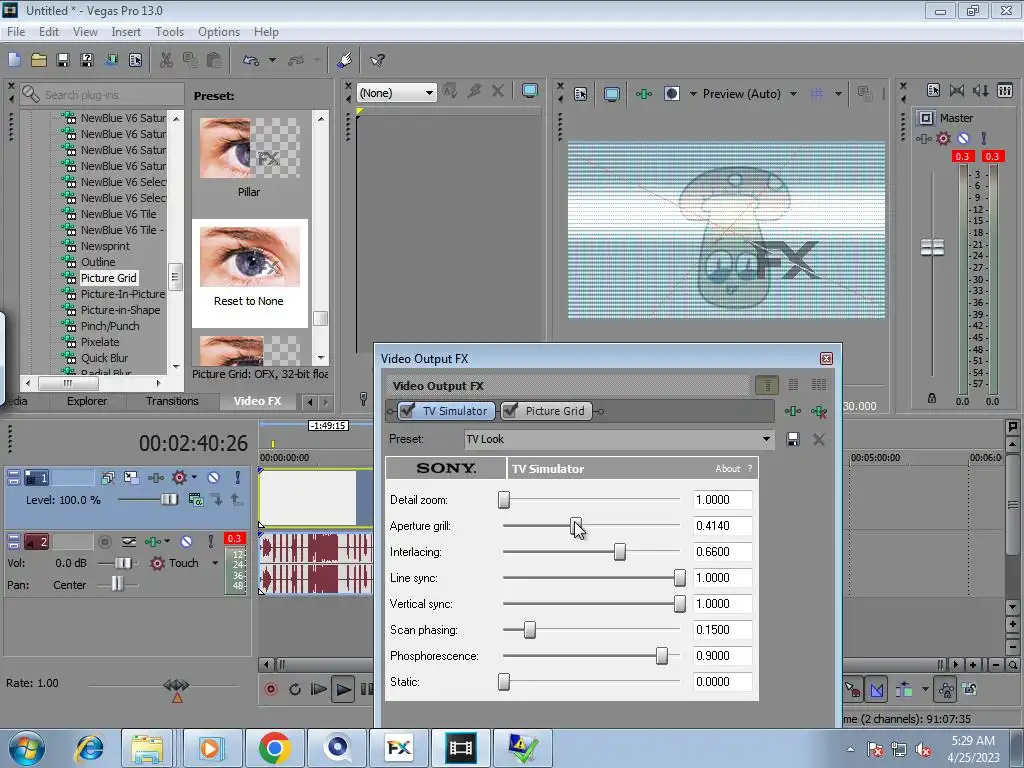Switch to the Transitions tab
Viewport: 1024px width, 768px height.
(x=172, y=401)
